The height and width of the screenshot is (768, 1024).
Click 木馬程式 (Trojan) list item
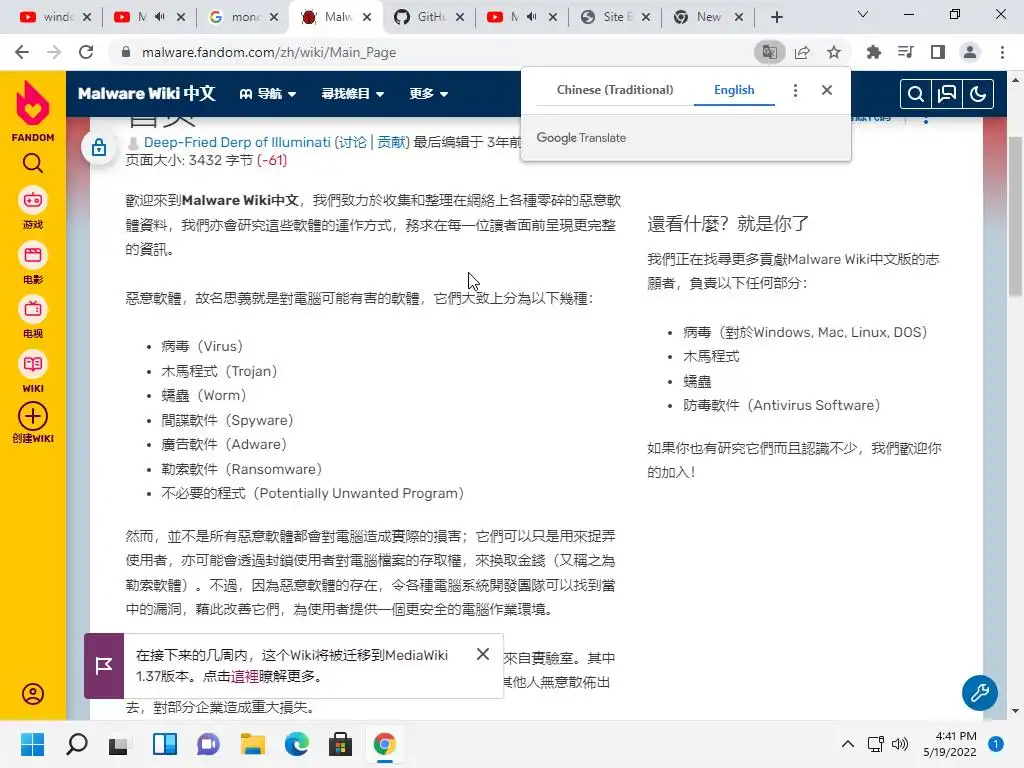tap(219, 371)
